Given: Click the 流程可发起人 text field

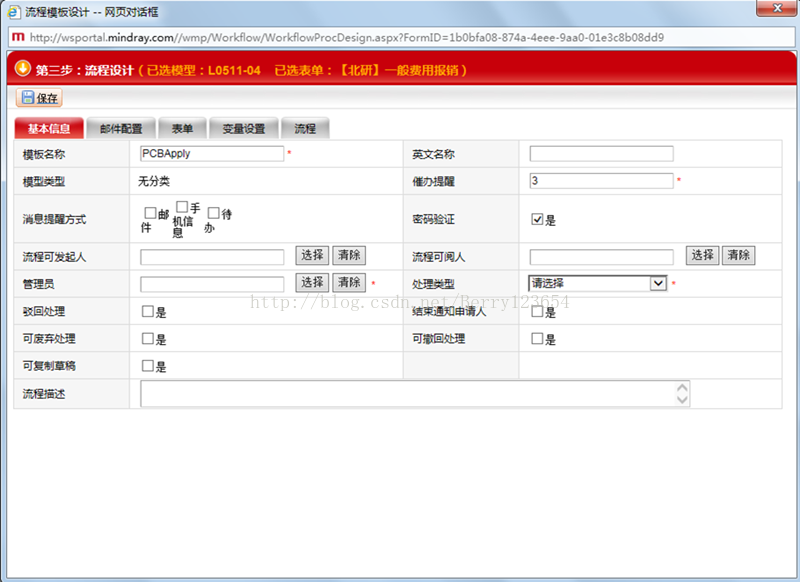Looking at the screenshot, I should click(212, 257).
